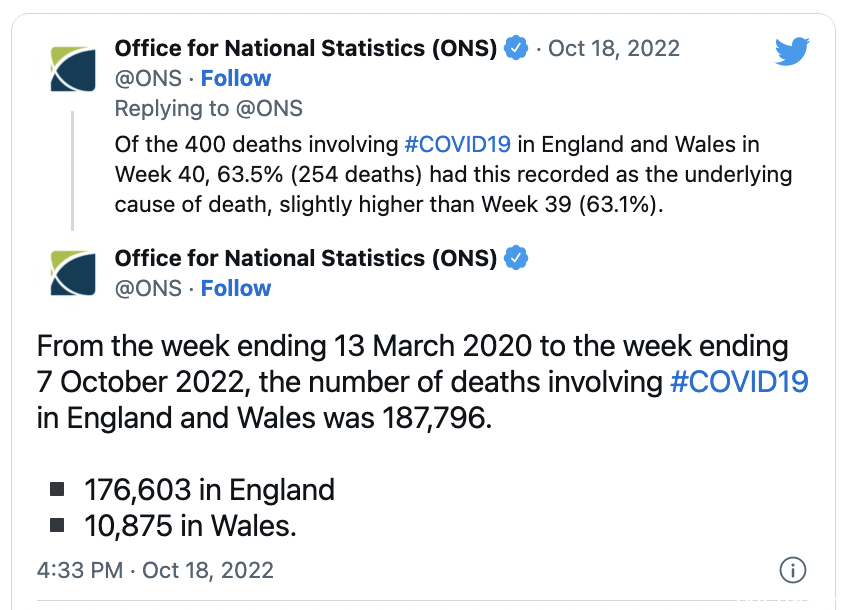
Task: Follow ONS from the top tweet
Action: (236, 78)
